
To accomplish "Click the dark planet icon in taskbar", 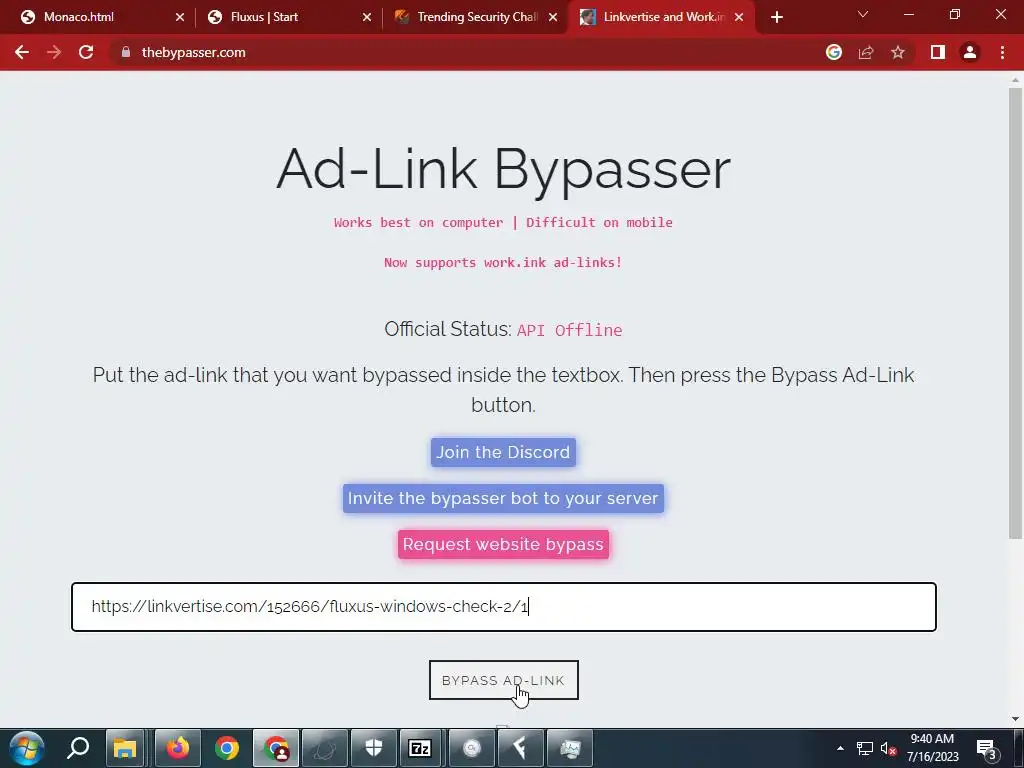I will 325,748.
